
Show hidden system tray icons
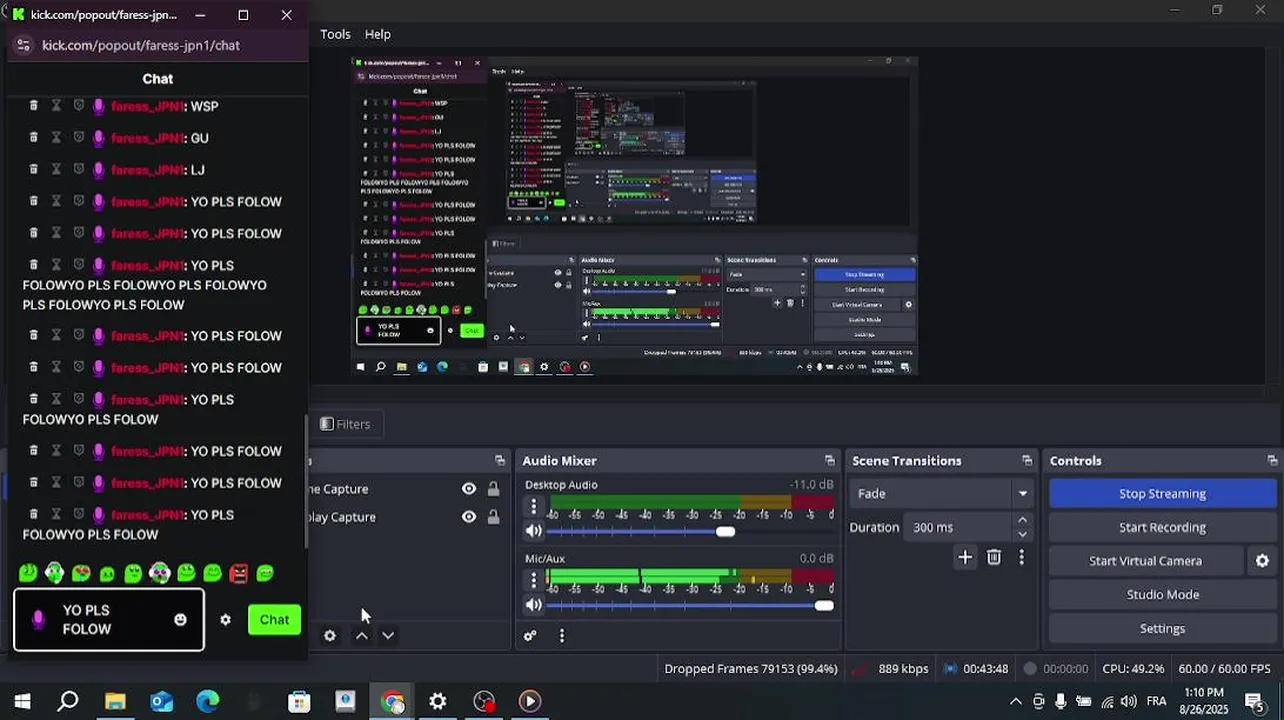[1016, 702]
